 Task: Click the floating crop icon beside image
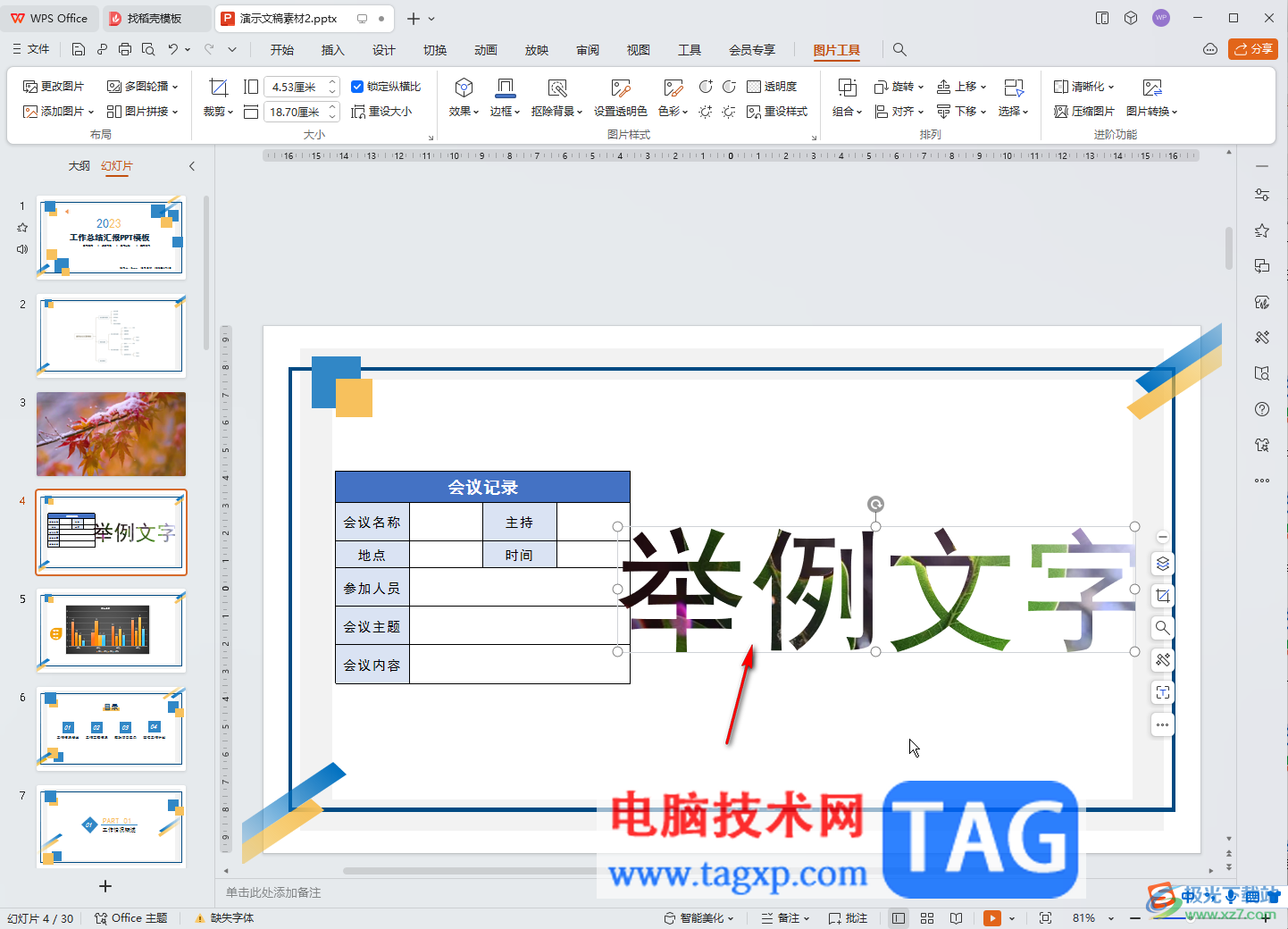point(1162,596)
